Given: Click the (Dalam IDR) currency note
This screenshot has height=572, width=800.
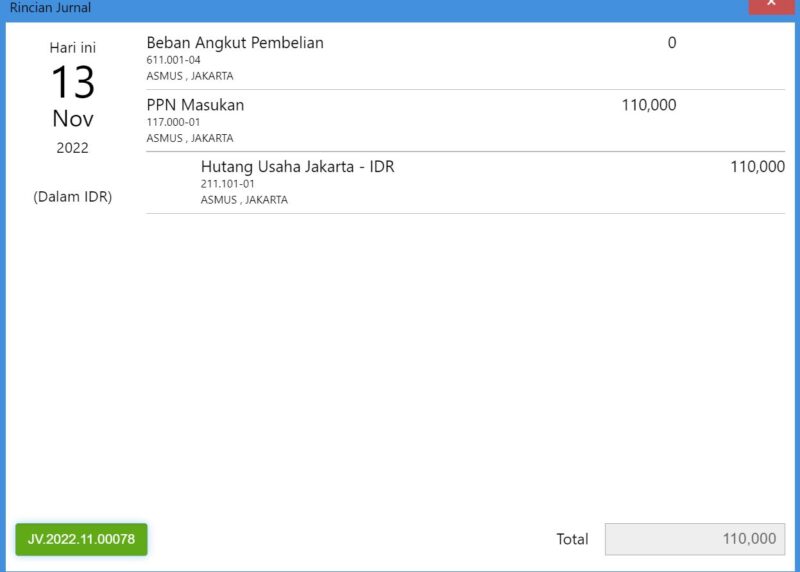Looking at the screenshot, I should (x=72, y=197).
